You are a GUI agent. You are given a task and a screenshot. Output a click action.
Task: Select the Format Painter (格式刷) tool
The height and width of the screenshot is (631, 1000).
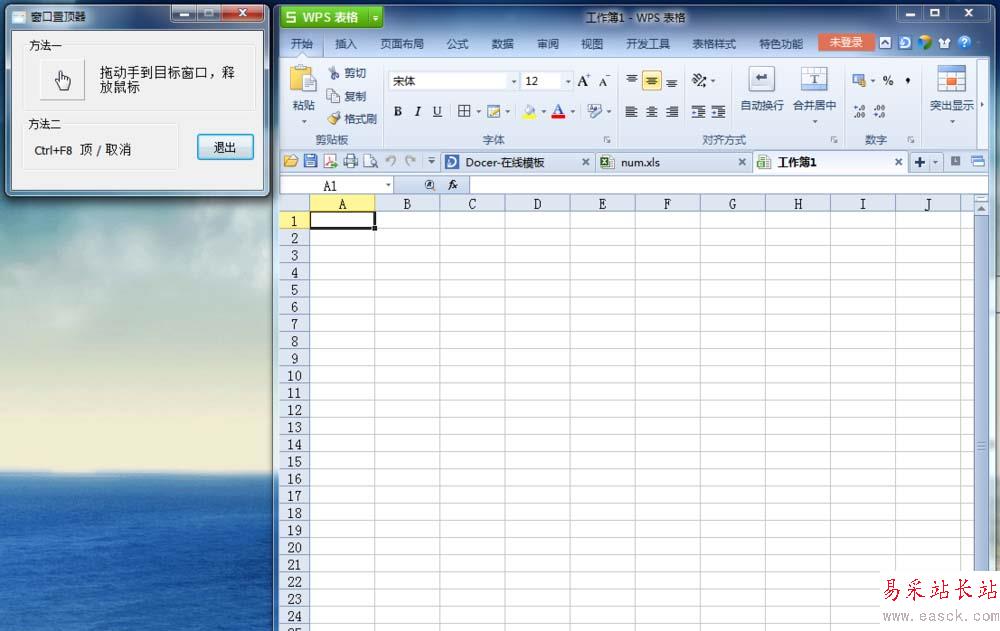(x=352, y=119)
